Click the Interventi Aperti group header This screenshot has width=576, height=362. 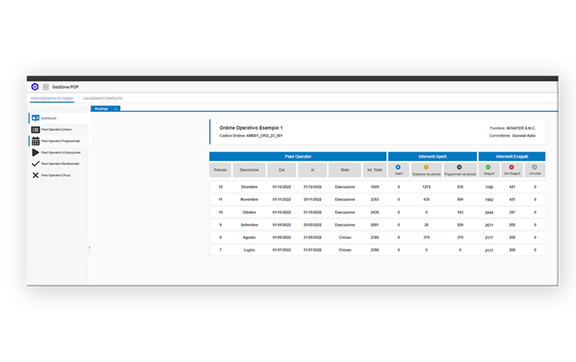coord(432,157)
